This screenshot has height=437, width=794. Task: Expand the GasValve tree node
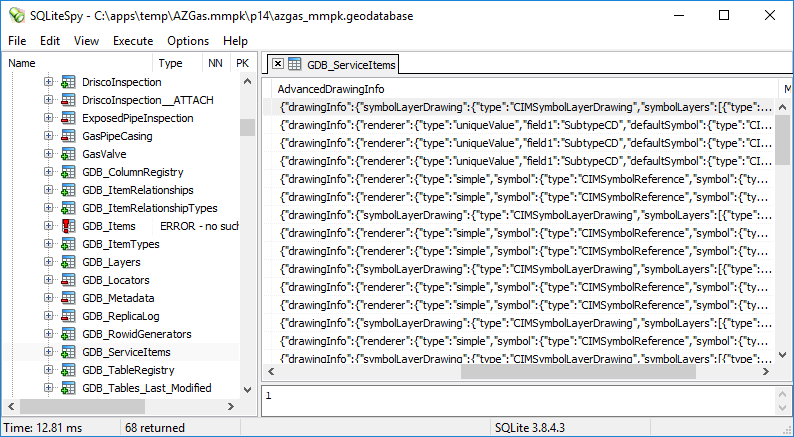(48, 153)
